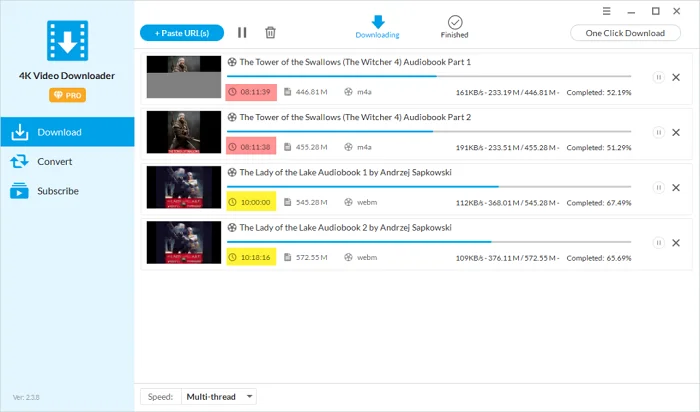The image size is (700, 412).
Task: Click webm format icon in Lake Audiobook 2 row
Action: click(x=348, y=257)
